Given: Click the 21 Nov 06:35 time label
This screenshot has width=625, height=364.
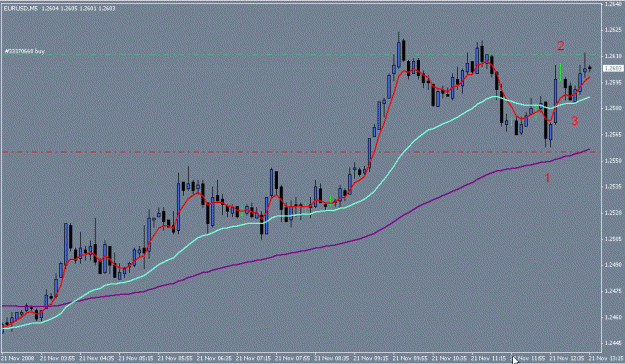Looking at the screenshot, I should [x=214, y=358].
